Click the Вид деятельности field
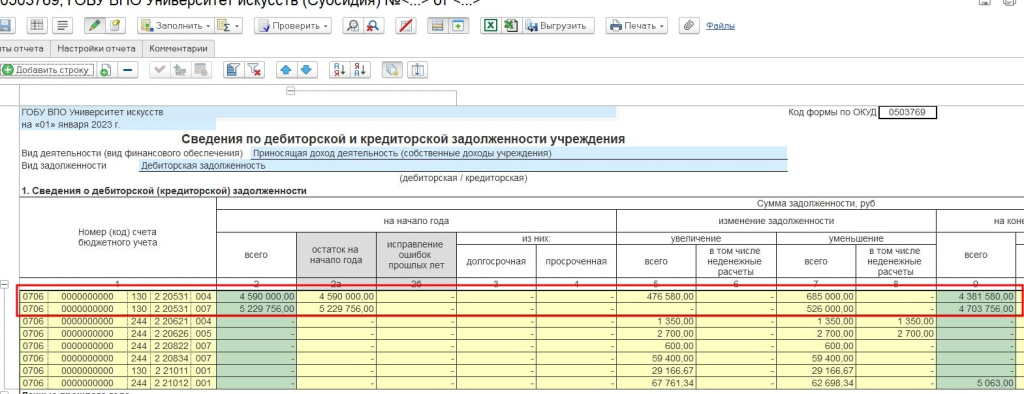The image size is (1024, 394). tap(519, 154)
